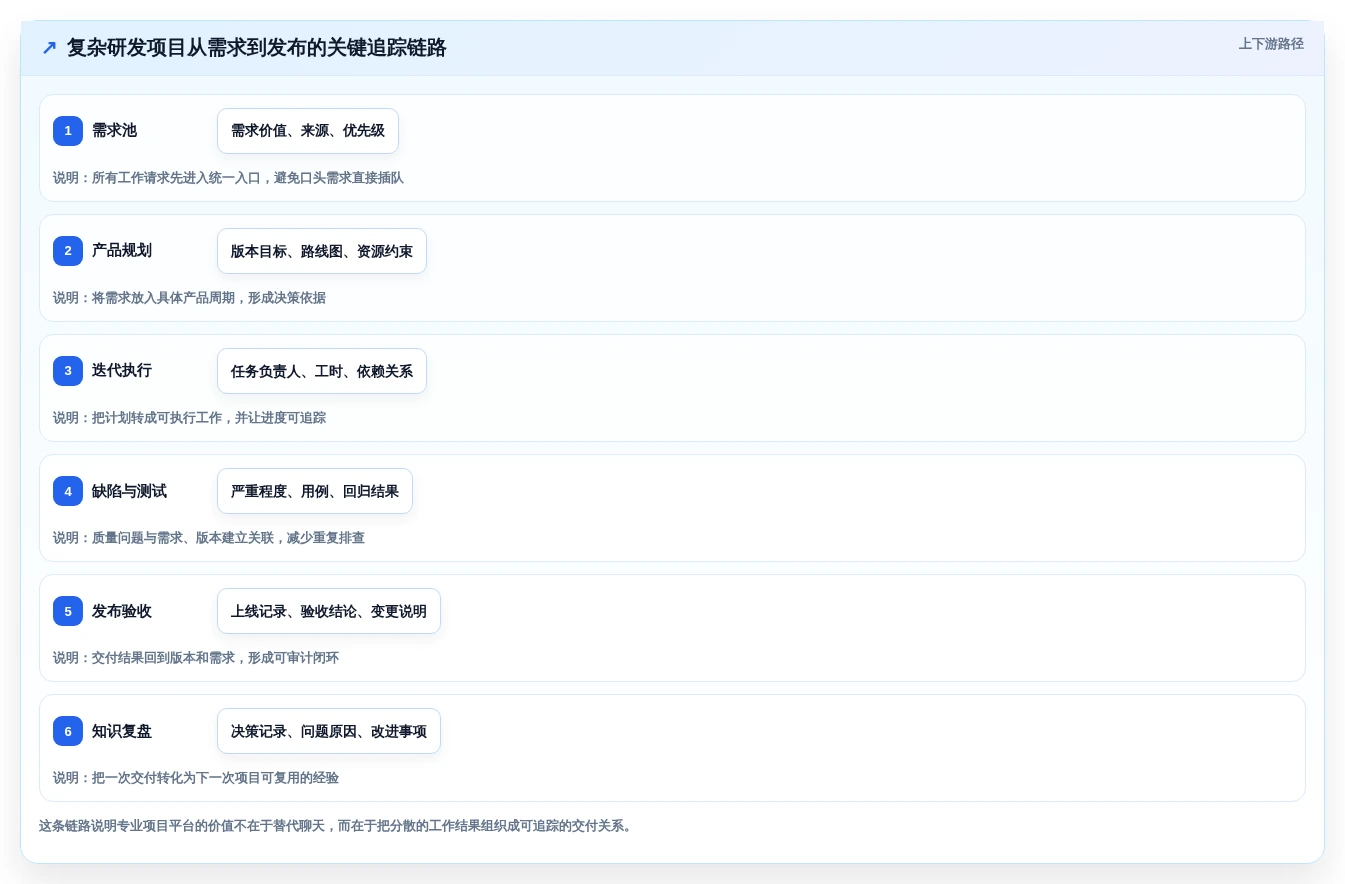Select the 严重程度、用例、回归结果 chip
Screen dimensions: 1345x884
coord(315,491)
